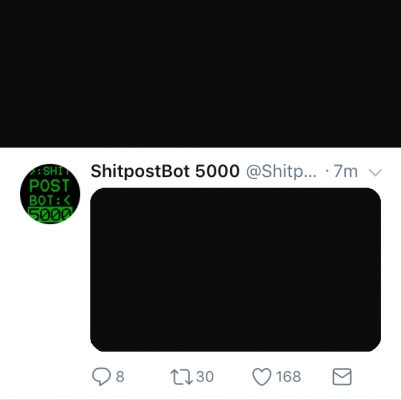This screenshot has width=401, height=400.
Task: Click the dot separator before 7m
Action: point(327,172)
